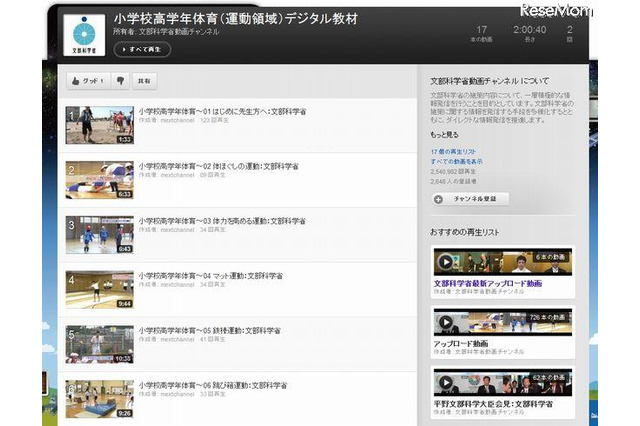Open video thumbnail 5 鉄棒運動
Screen dimensions: 640x426
click(100, 344)
